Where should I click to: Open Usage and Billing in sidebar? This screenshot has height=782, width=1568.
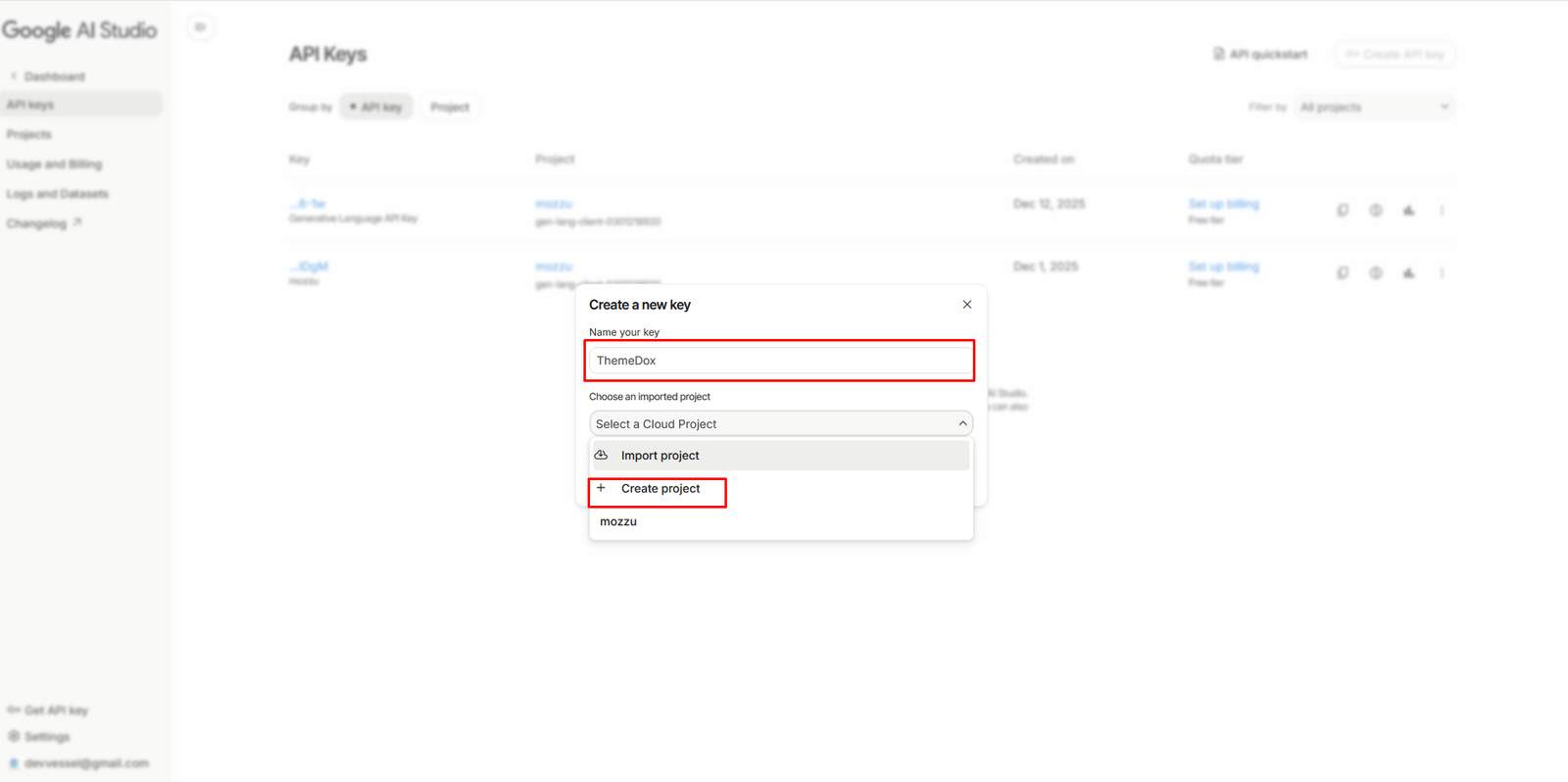tap(54, 164)
